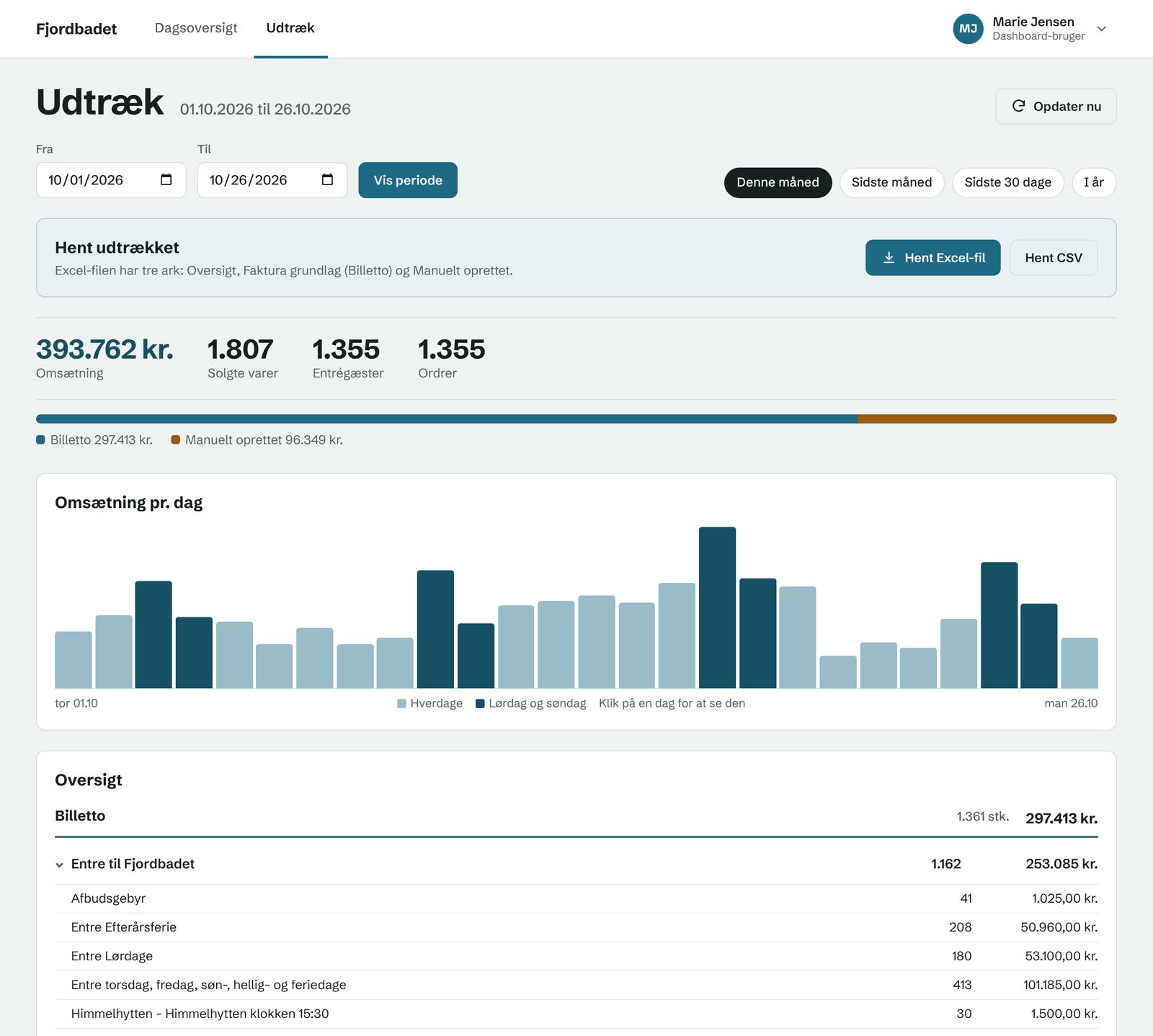Click Manuelt oprettet orange bar segment

point(987,419)
